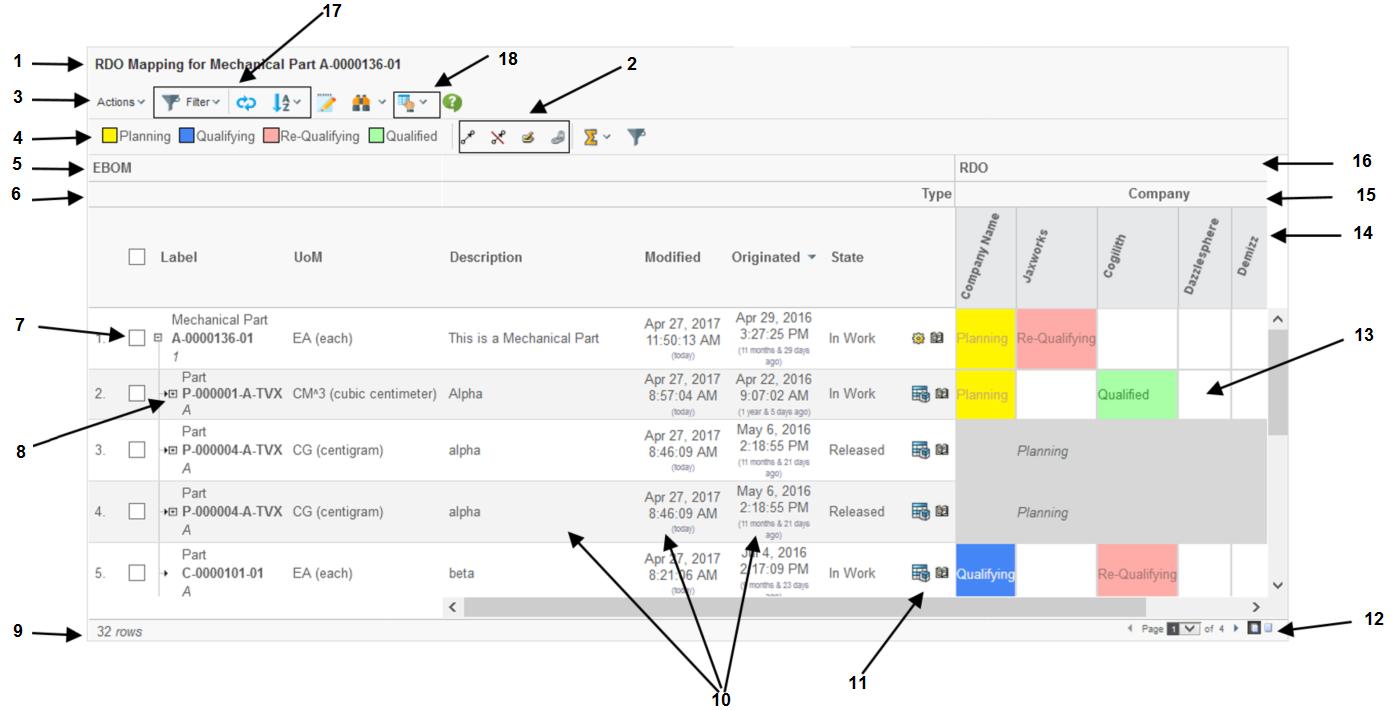
Task: Select checkbox for Mechanical Part A-0000136-01
Action: 137,338
